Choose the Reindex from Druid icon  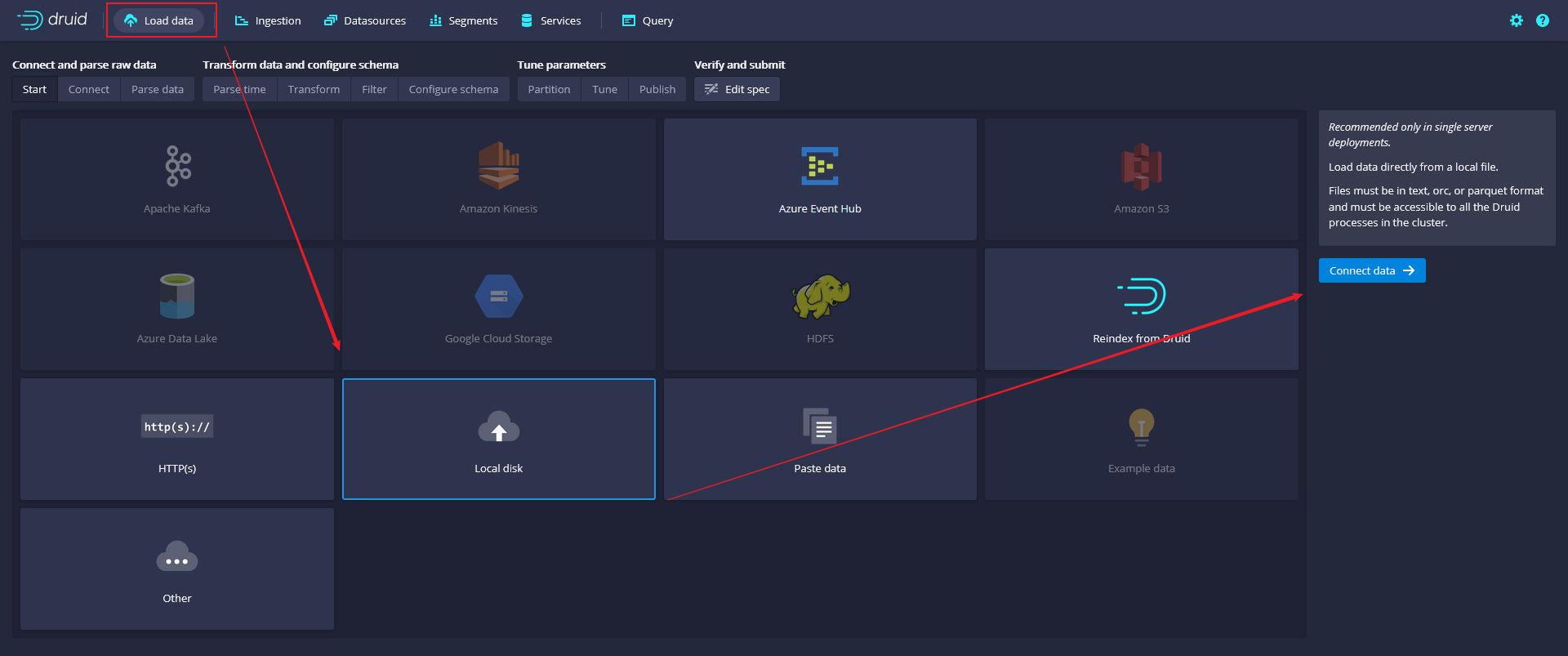[1142, 296]
